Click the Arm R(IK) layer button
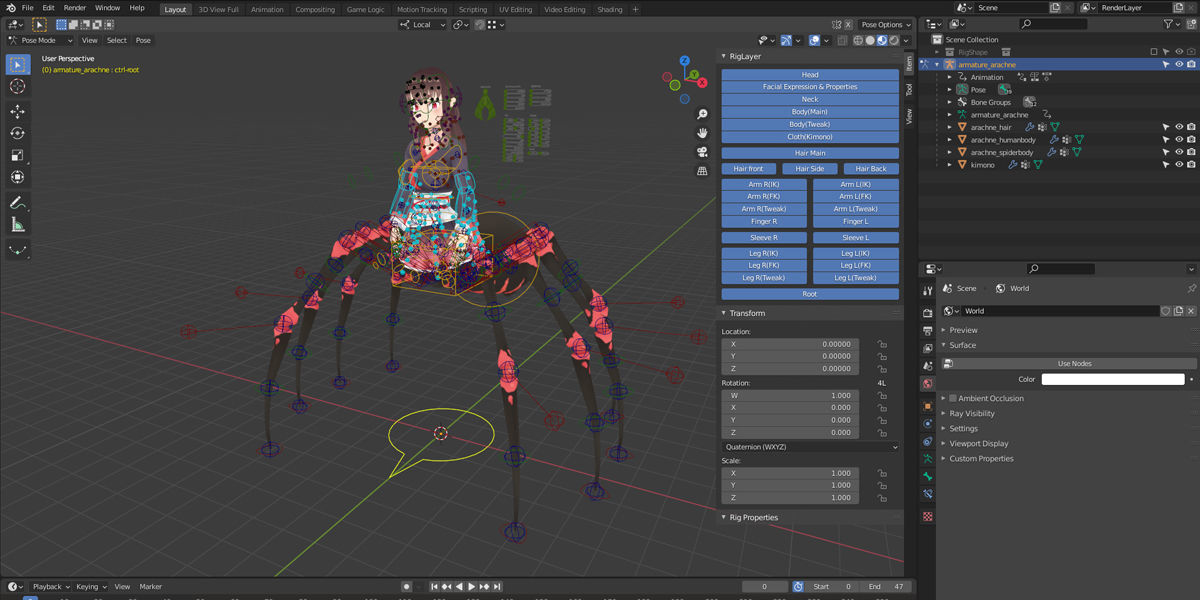This screenshot has height=600, width=1200. tap(763, 184)
